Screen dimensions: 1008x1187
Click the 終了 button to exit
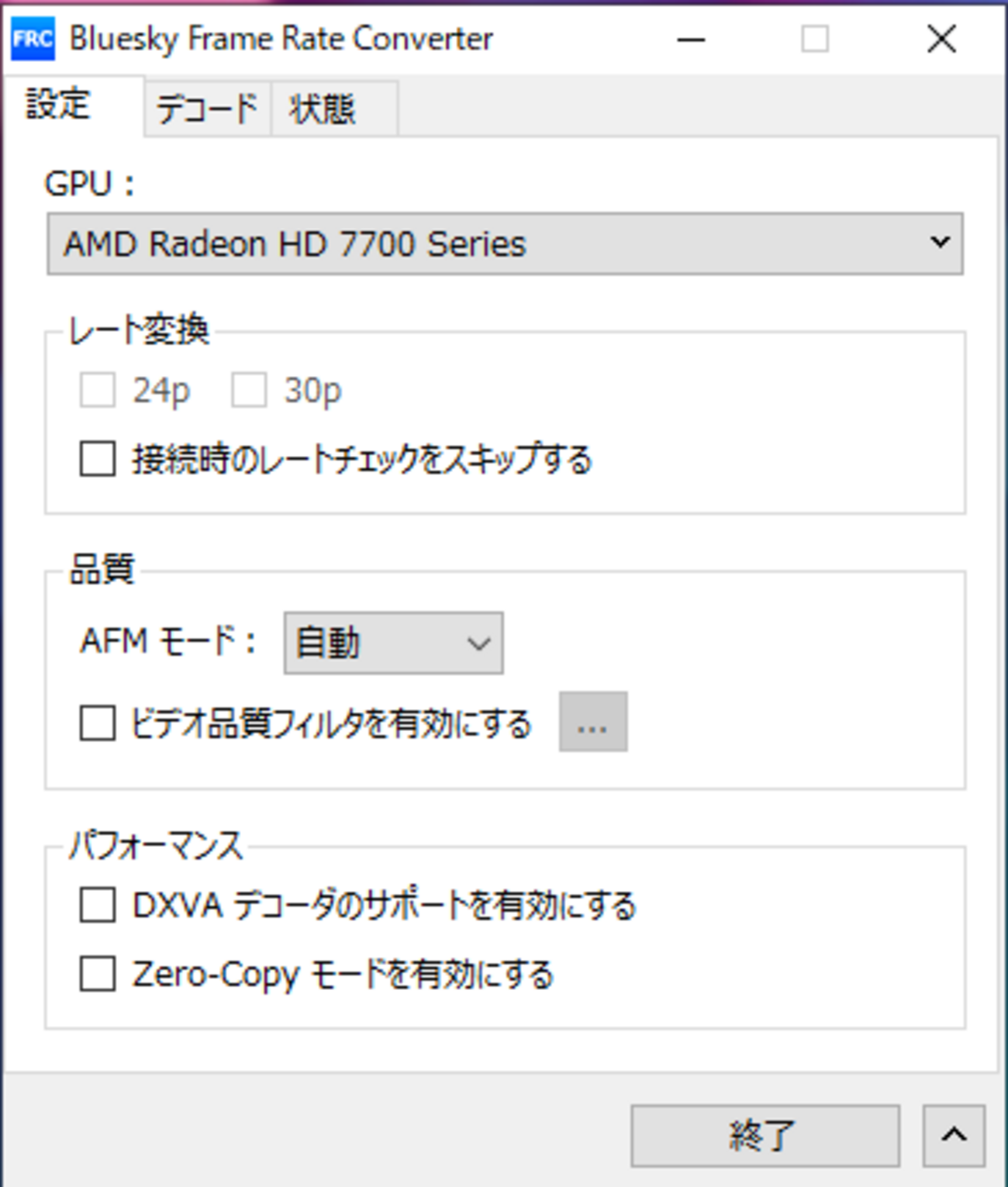[x=765, y=1136]
